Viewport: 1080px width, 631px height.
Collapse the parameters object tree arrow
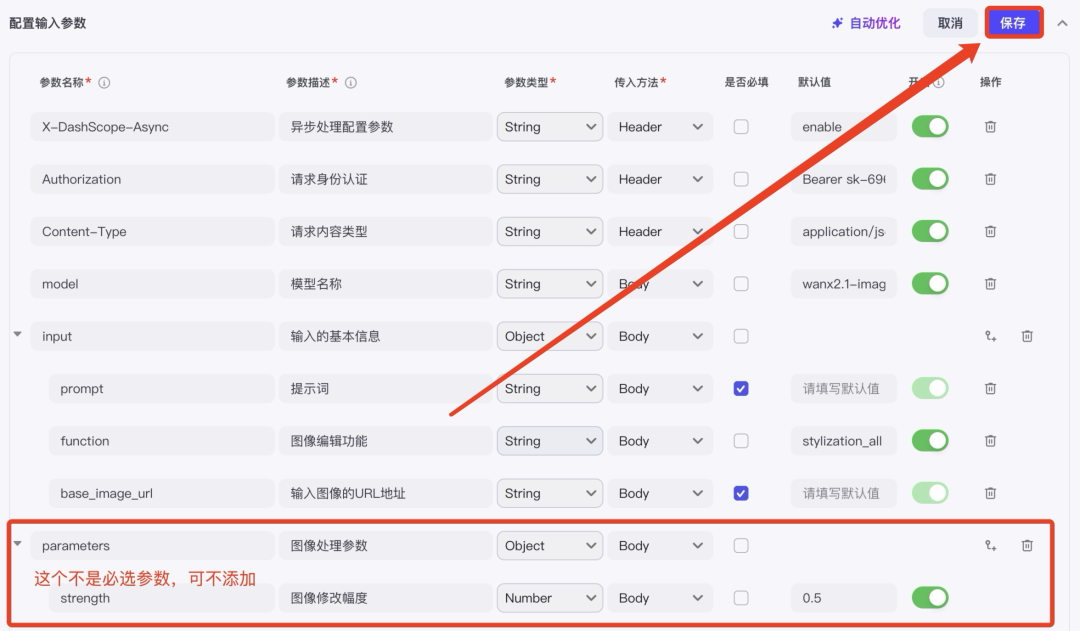coord(18,544)
